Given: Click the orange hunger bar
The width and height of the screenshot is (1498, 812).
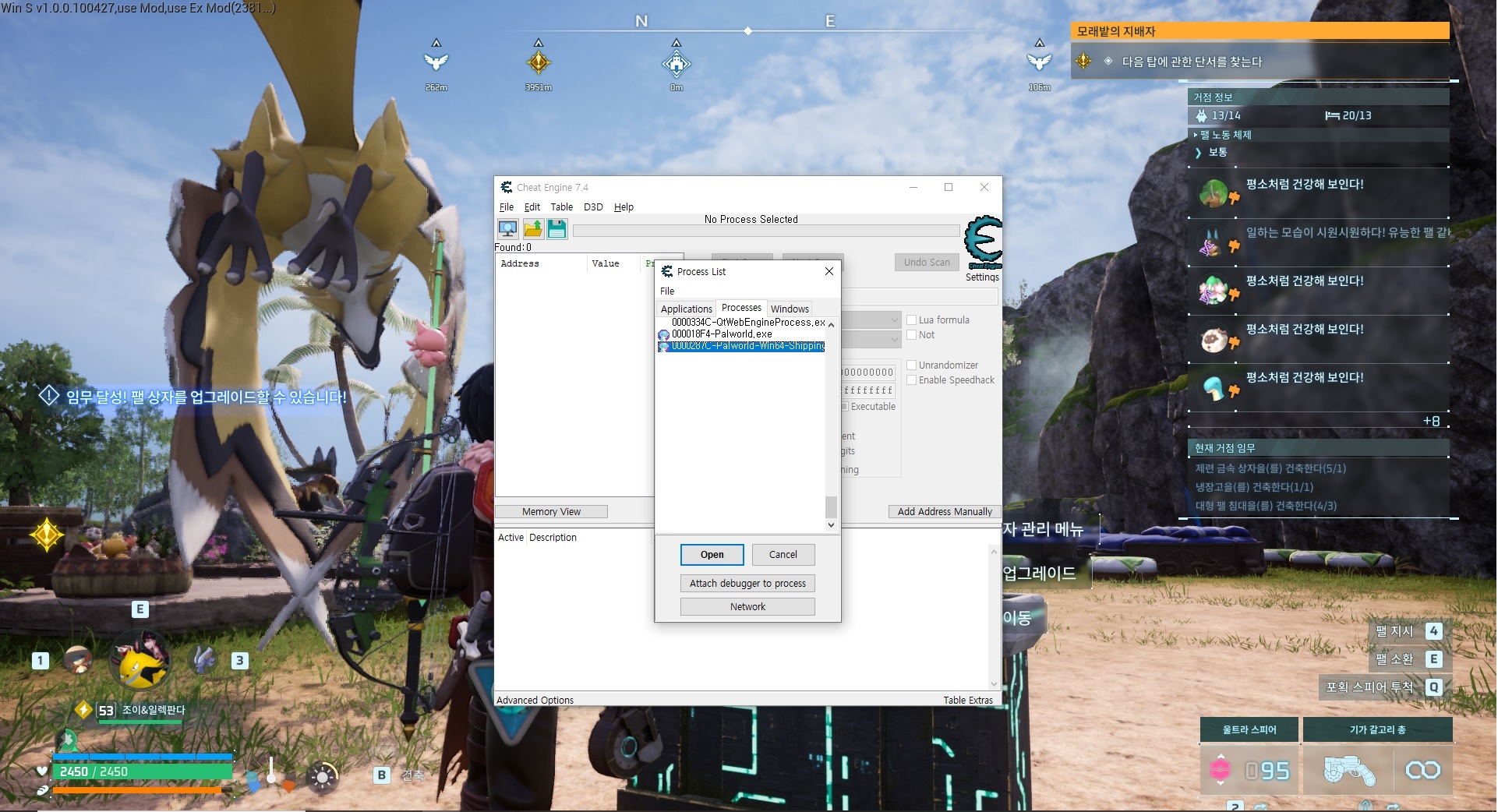Looking at the screenshot, I should point(138,789).
